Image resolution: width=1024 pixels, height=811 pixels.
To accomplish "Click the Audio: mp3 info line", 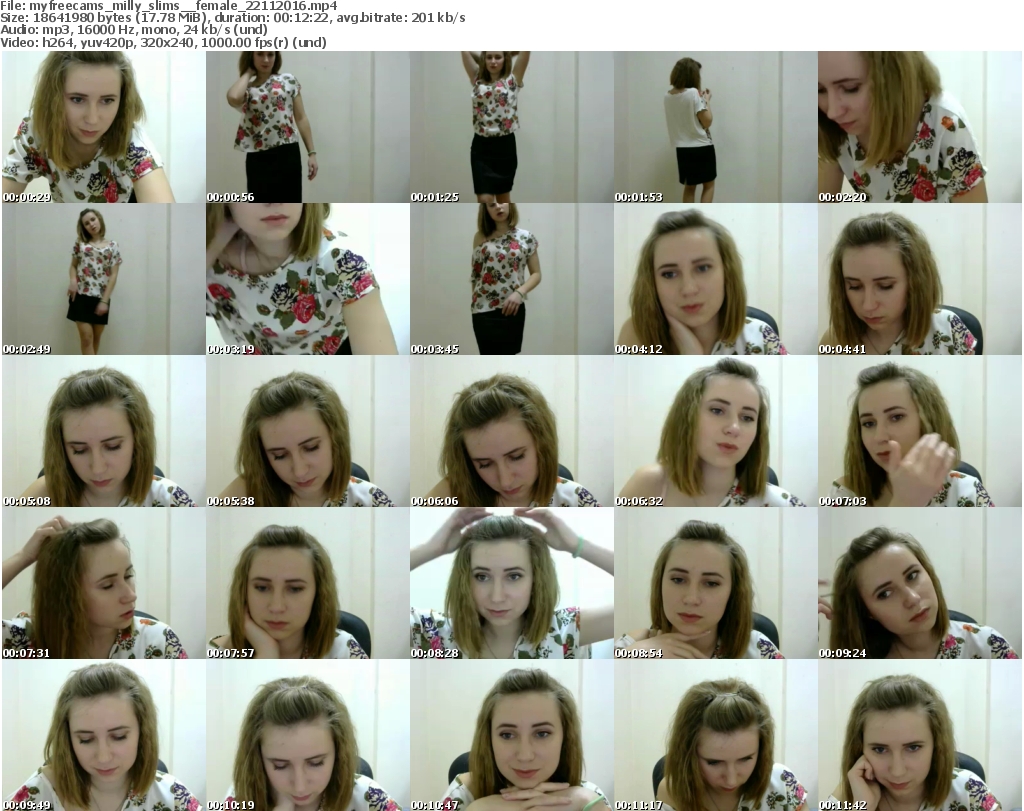I will [x=134, y=30].
